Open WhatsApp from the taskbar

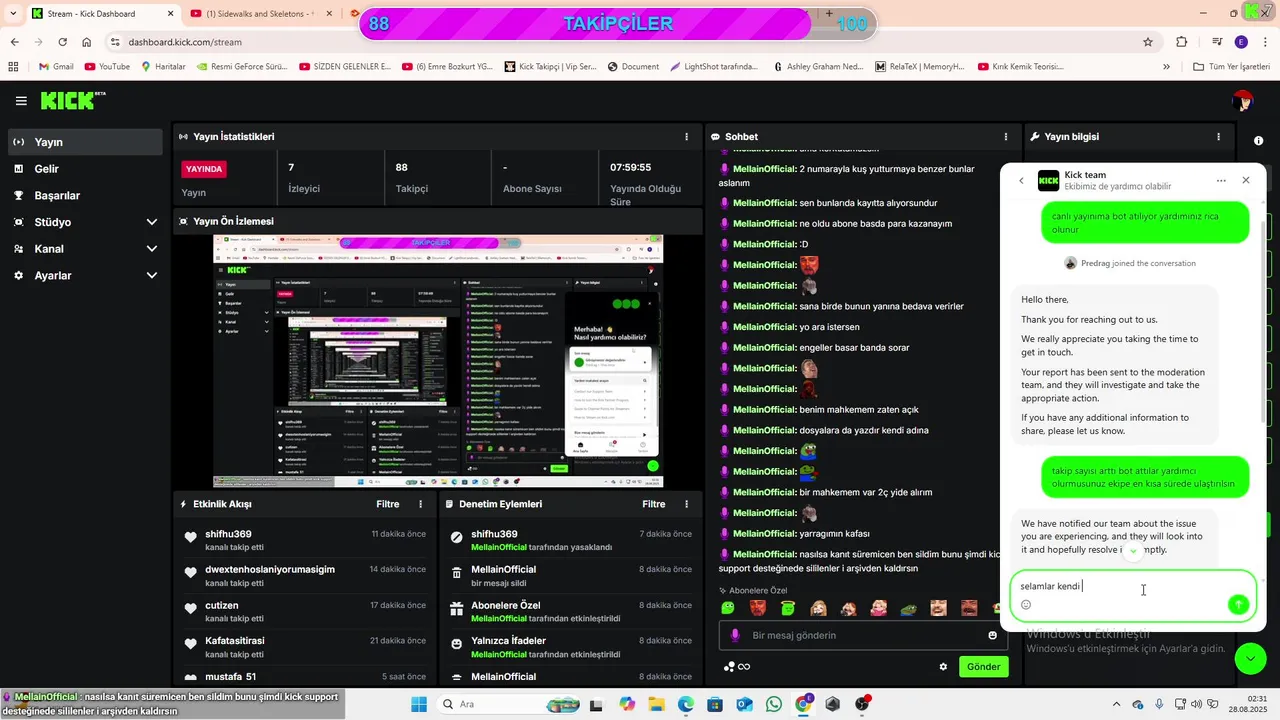[x=773, y=704]
